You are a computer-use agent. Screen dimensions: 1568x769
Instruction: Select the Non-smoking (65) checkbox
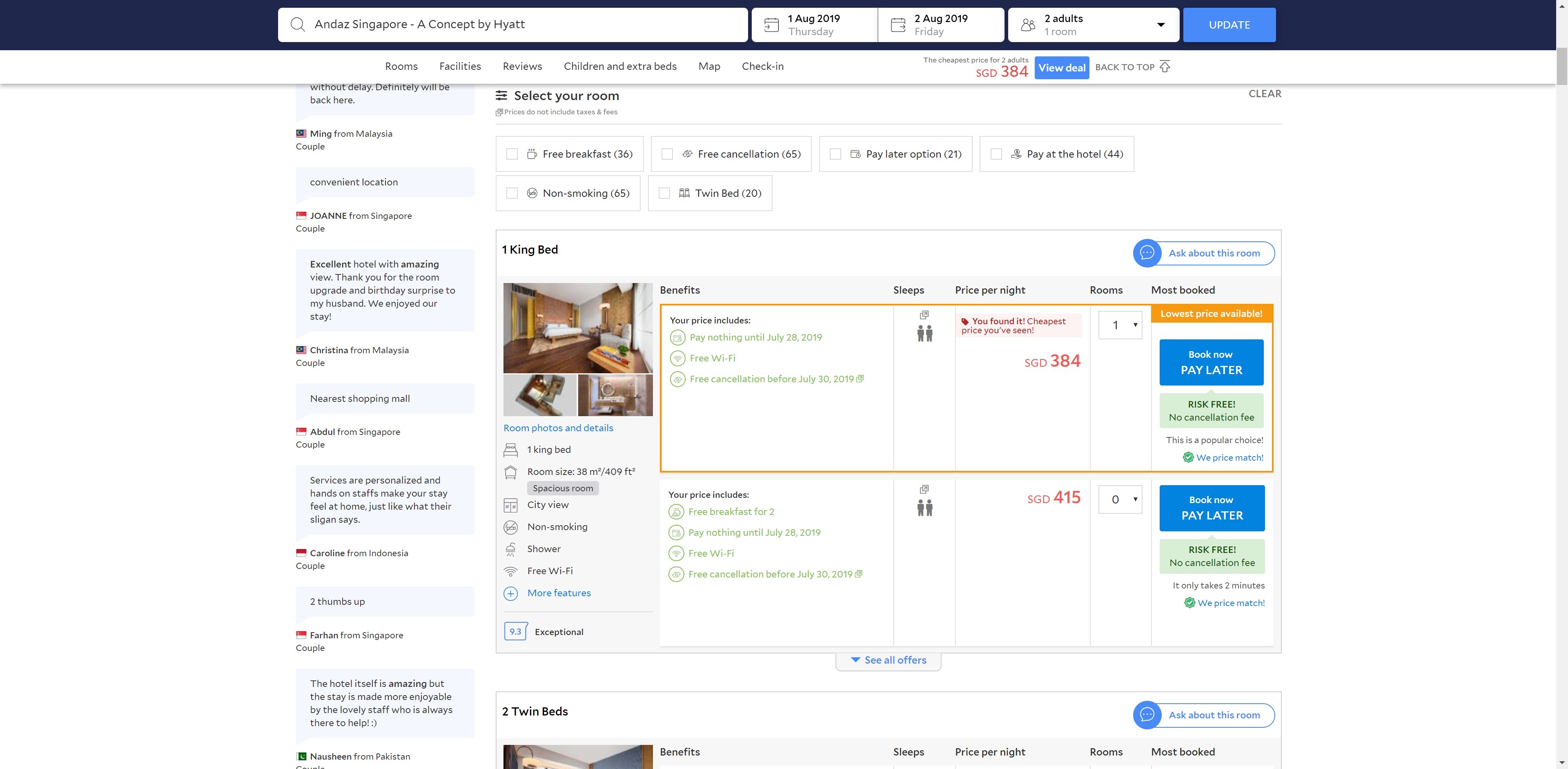[x=512, y=193]
